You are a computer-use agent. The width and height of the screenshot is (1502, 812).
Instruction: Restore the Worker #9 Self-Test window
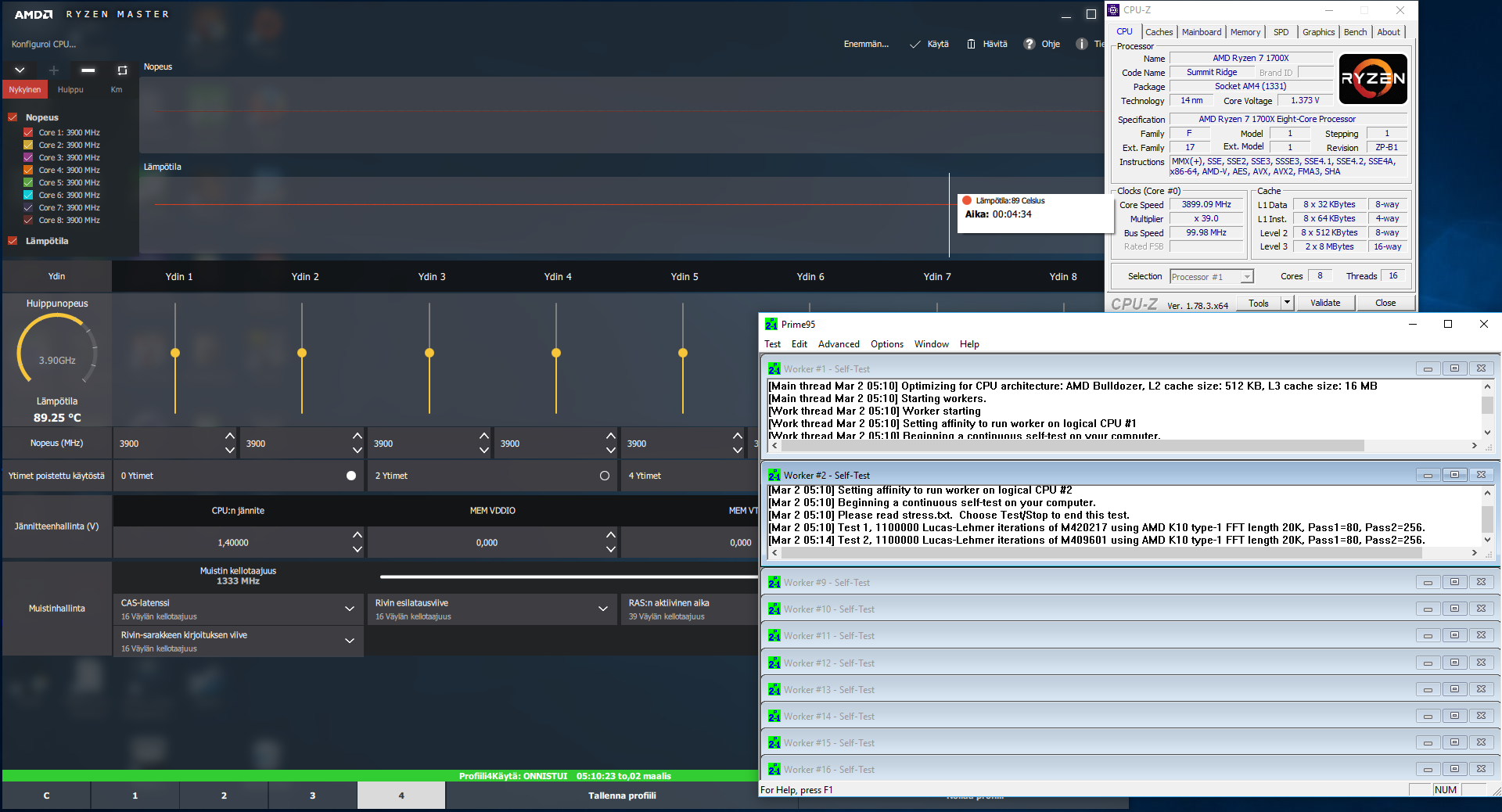point(1453,582)
